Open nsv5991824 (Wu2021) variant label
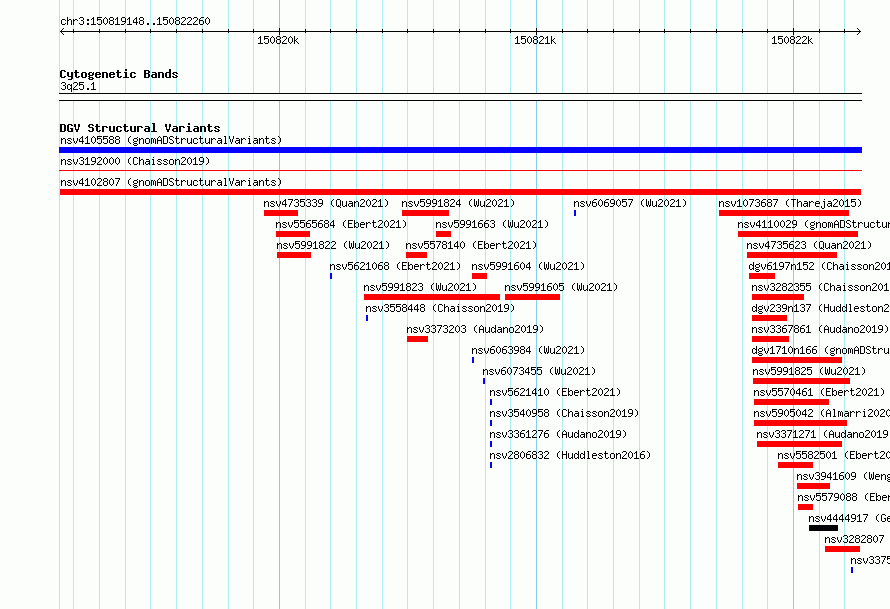Viewport: 890px width, 609px height. tap(458, 203)
